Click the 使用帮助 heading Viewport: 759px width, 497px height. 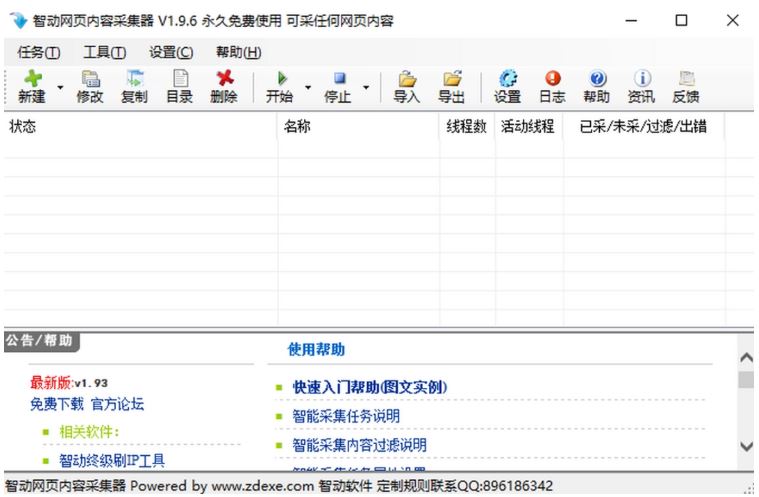[316, 349]
